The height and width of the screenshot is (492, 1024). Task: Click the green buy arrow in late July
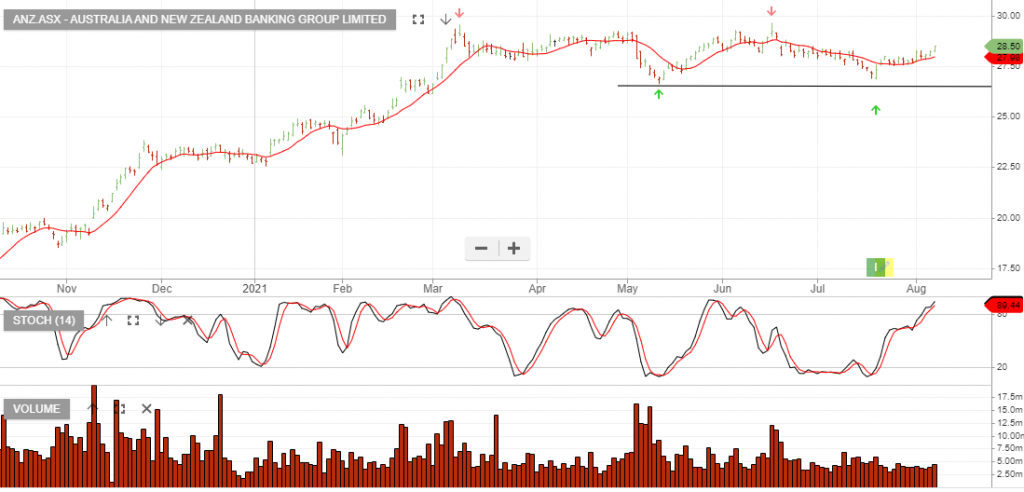coord(876,110)
